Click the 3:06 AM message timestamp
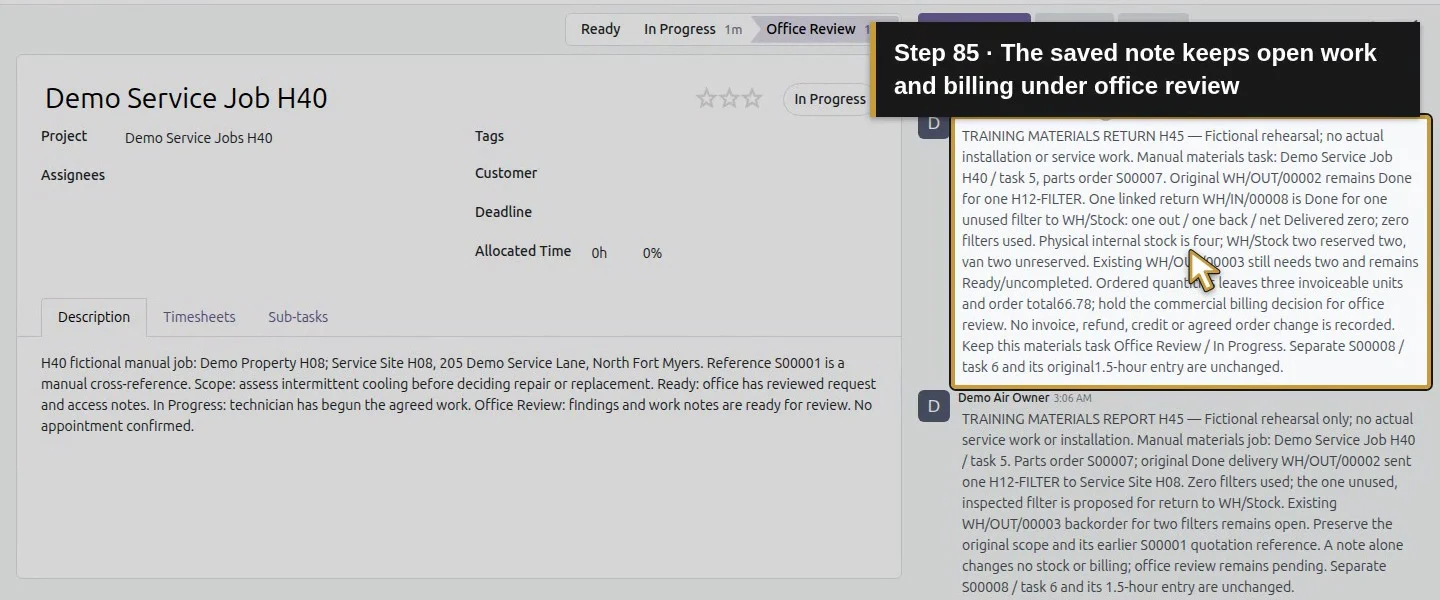Screen dimensions: 1440x600 (x=1072, y=398)
